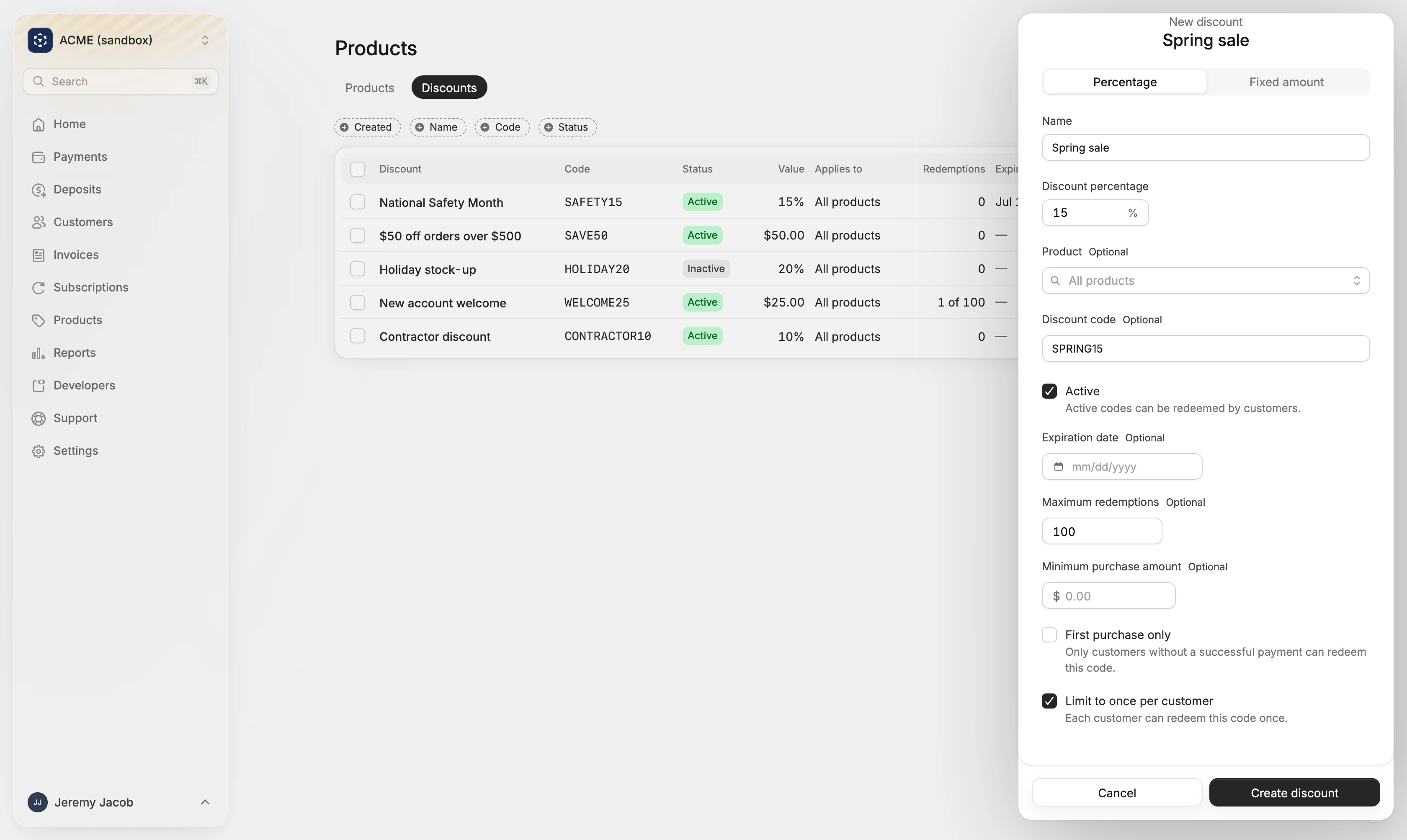Click the plus icon on Created filter
Image resolution: width=1407 pixels, height=840 pixels.
pyautogui.click(x=344, y=127)
